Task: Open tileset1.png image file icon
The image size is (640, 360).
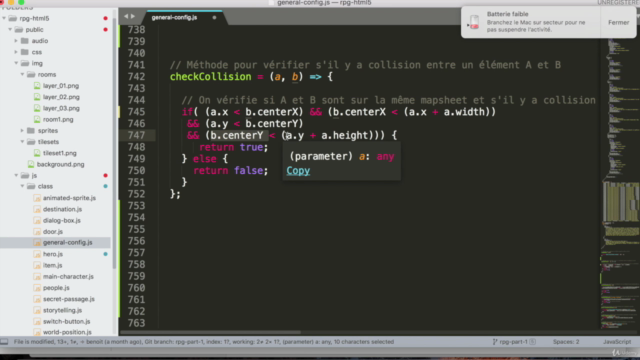Action: [x=37, y=153]
